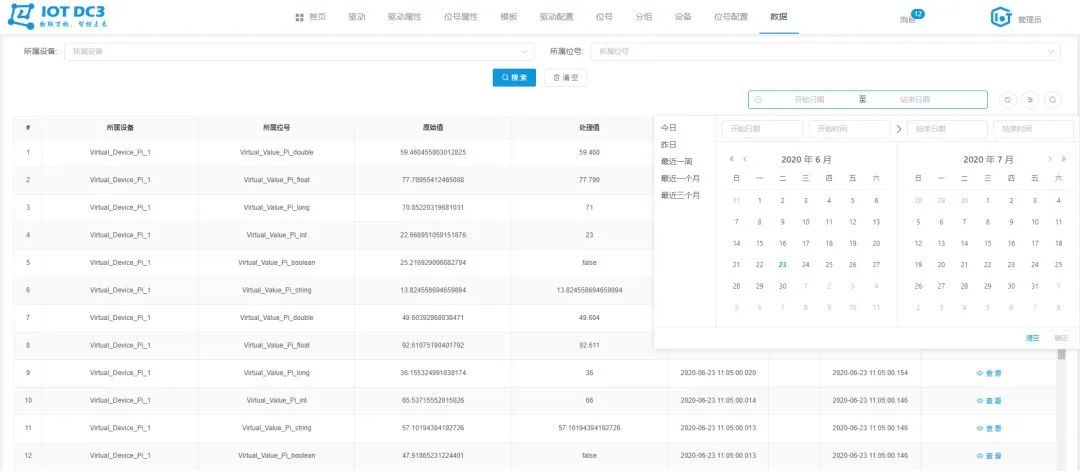This screenshot has width=1080, height=471.
Task: Click the circular sort icon button
Action: [1030, 100]
